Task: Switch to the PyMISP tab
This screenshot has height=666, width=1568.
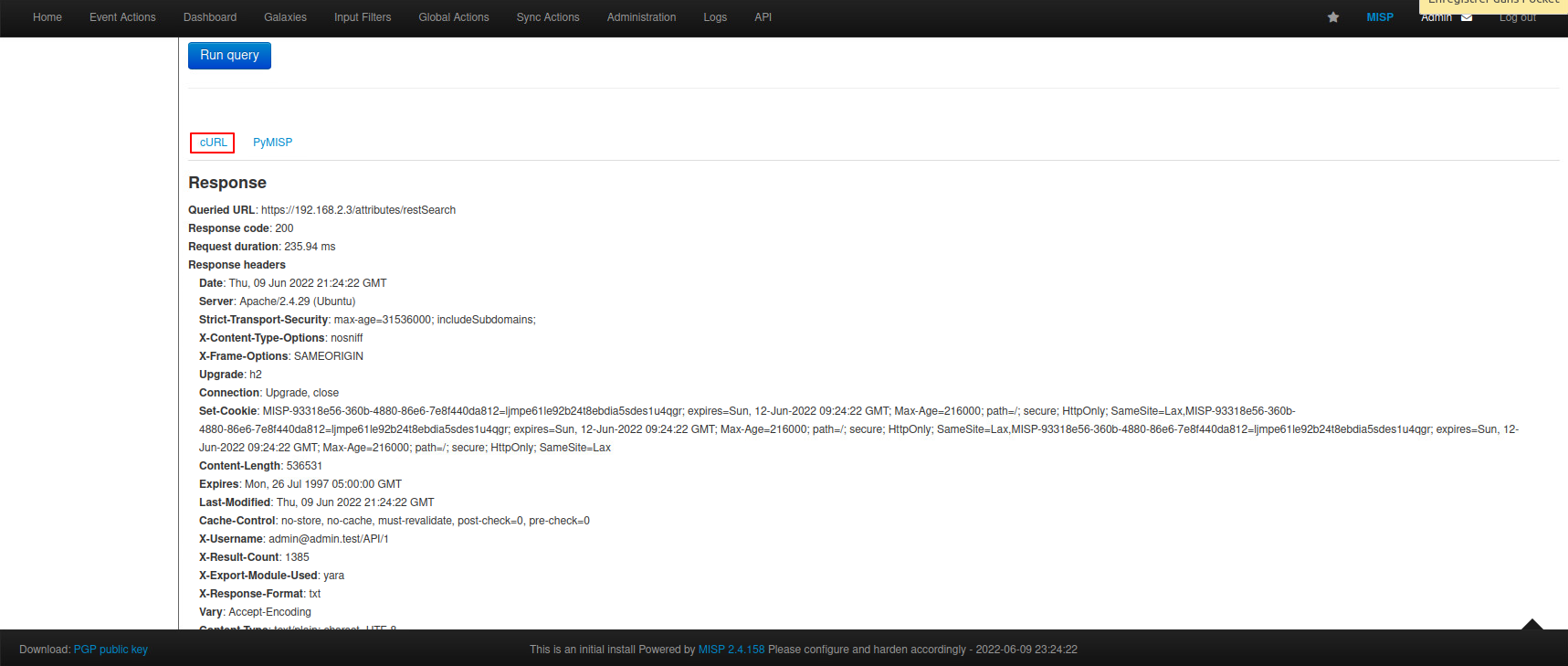Action: [x=272, y=143]
